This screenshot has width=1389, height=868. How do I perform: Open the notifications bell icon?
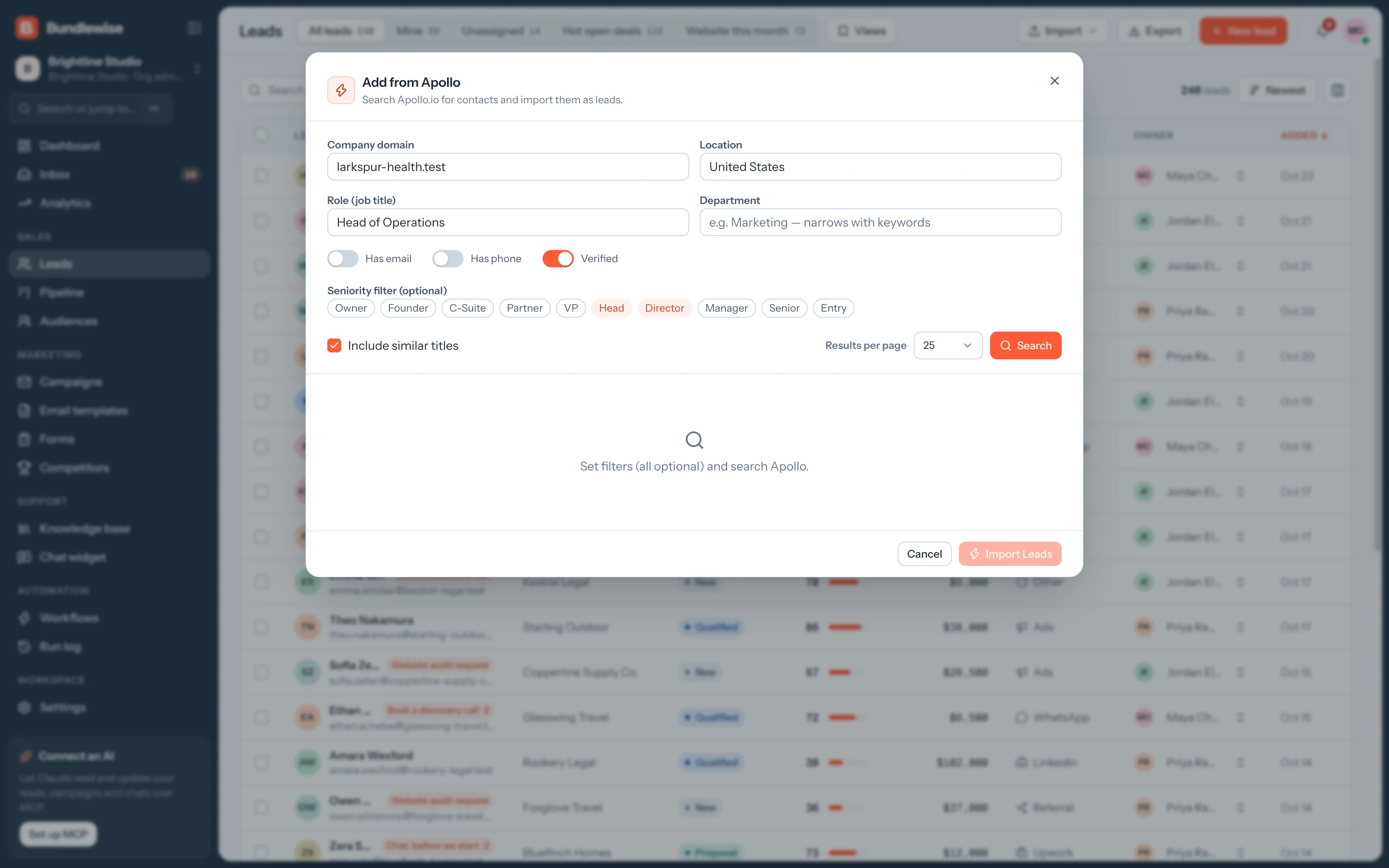pyautogui.click(x=1323, y=31)
